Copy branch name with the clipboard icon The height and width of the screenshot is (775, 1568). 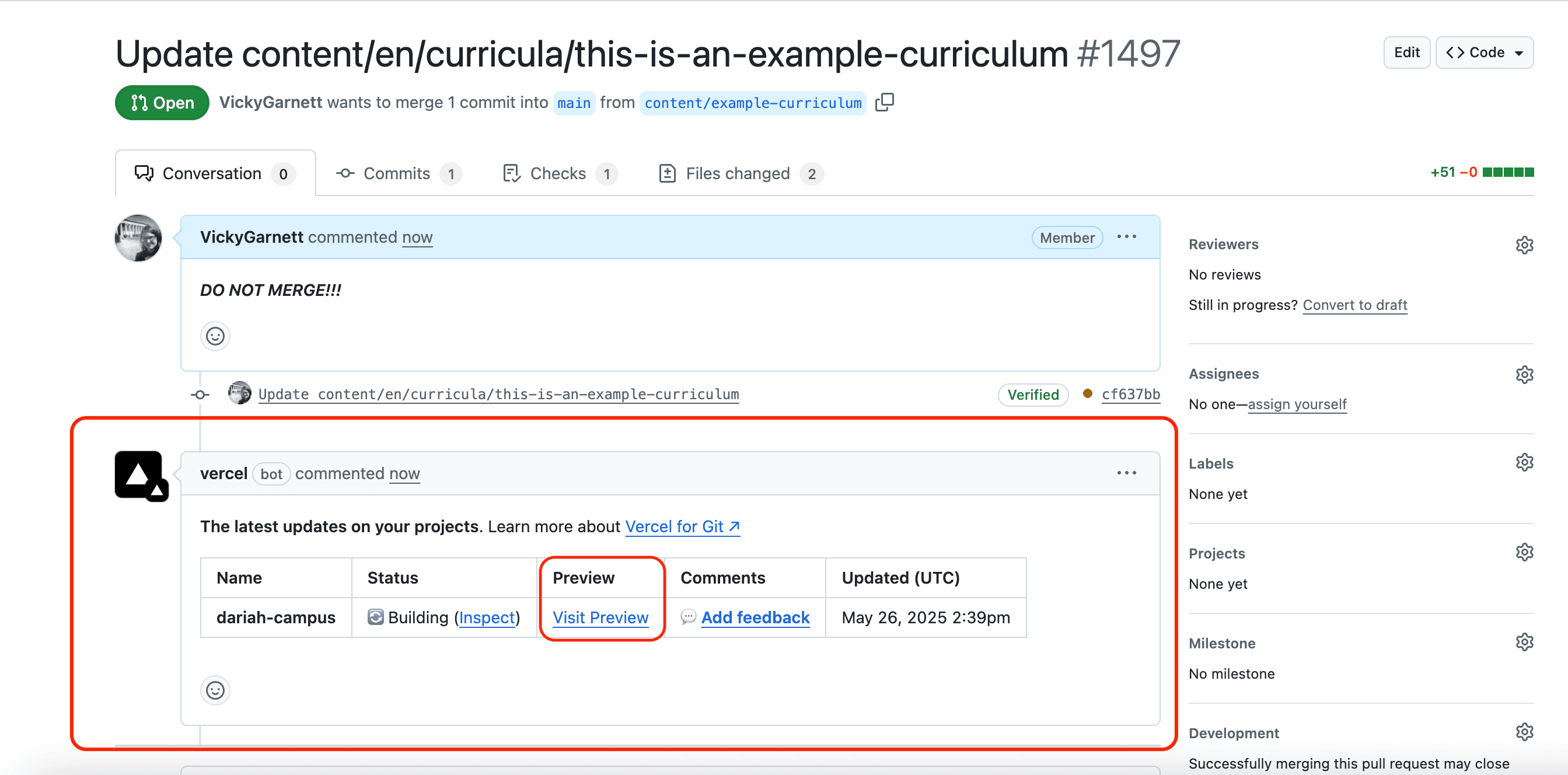coord(884,102)
